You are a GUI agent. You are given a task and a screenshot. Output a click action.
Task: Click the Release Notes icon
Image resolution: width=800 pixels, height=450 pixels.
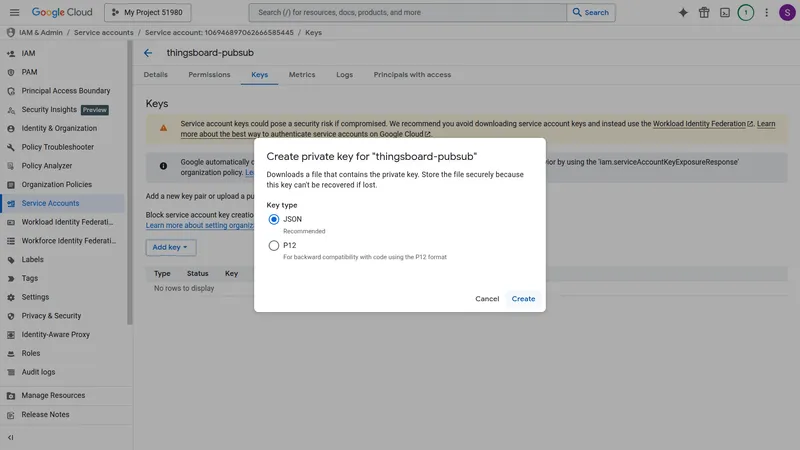(11, 415)
